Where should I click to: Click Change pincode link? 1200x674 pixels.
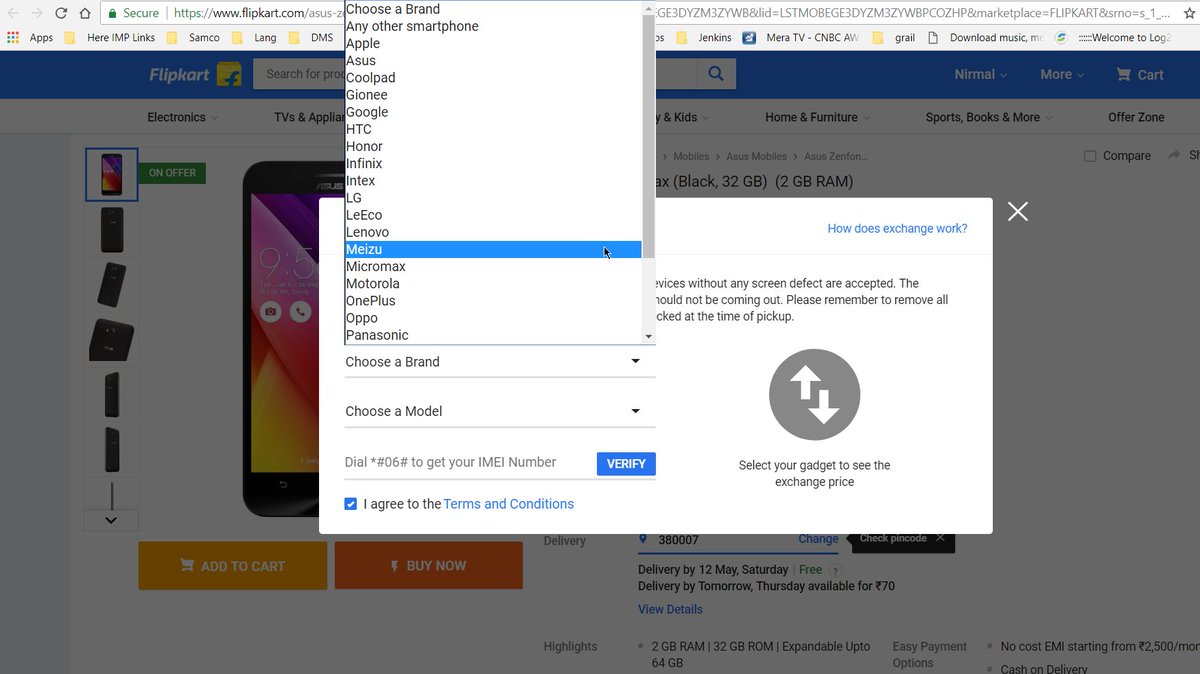[818, 539]
